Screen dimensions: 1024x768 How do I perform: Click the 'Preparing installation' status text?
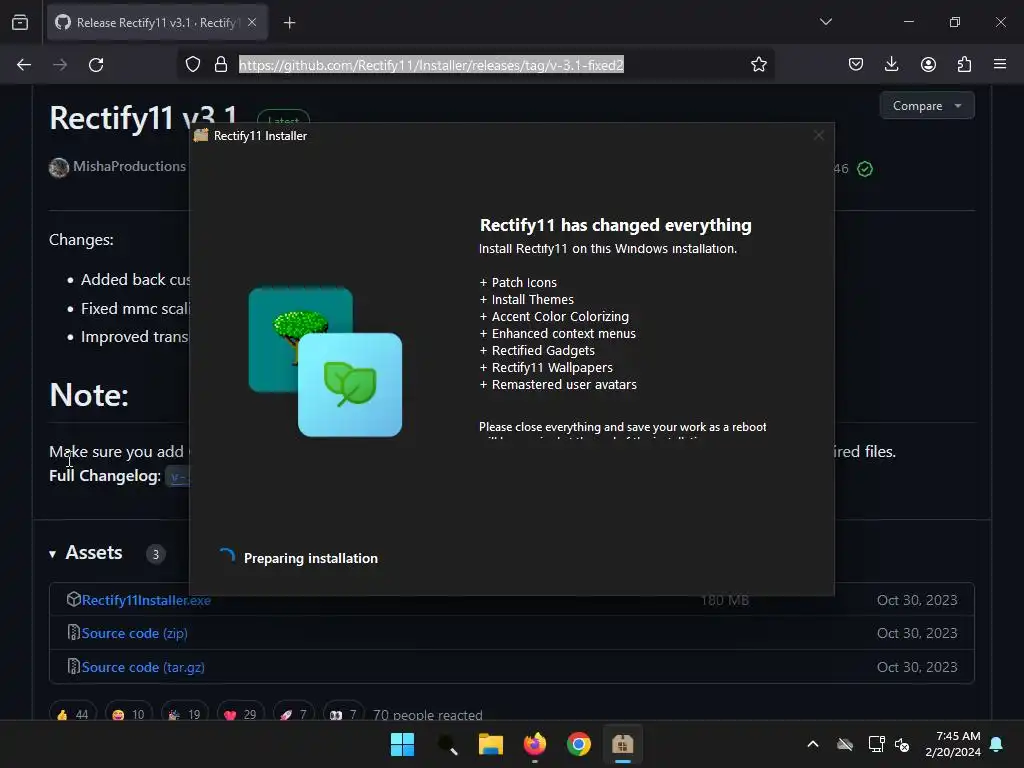[x=311, y=558]
